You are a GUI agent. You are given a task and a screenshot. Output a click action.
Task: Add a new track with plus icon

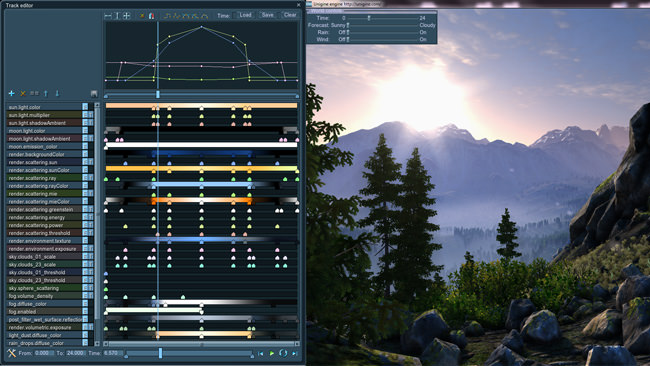point(12,94)
